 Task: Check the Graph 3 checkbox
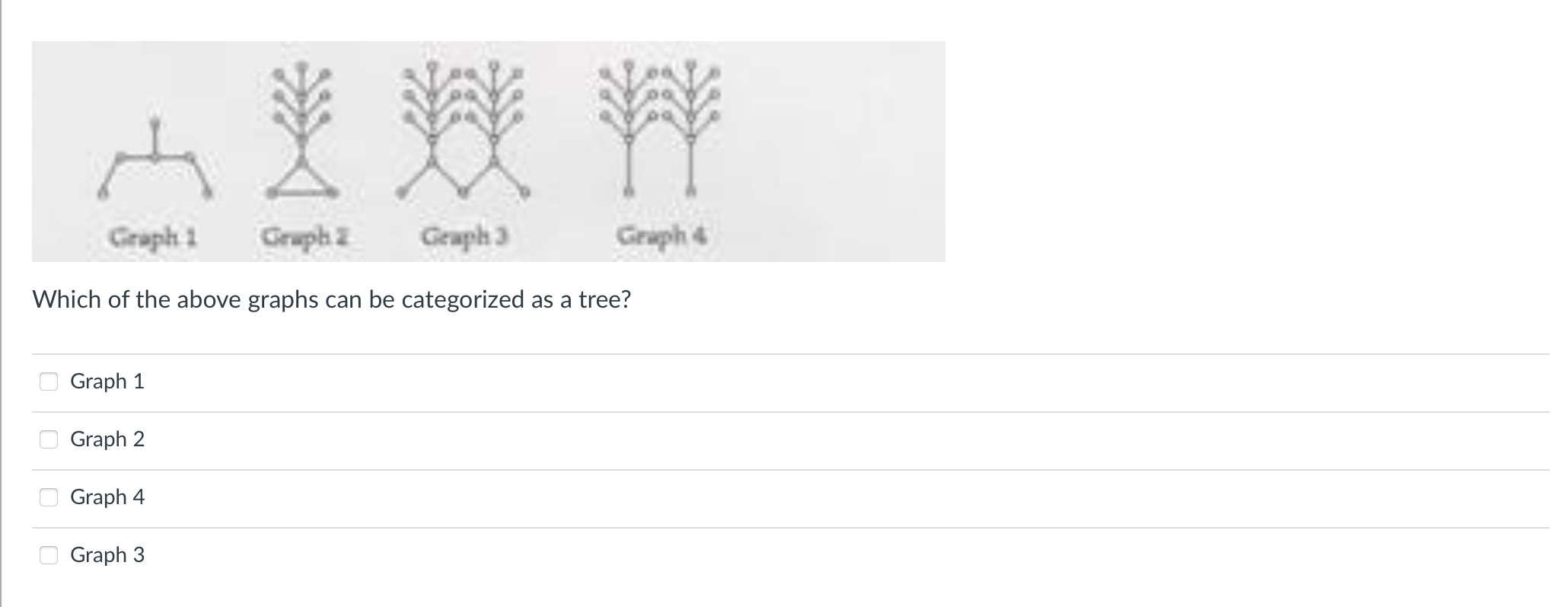pyautogui.click(x=49, y=555)
